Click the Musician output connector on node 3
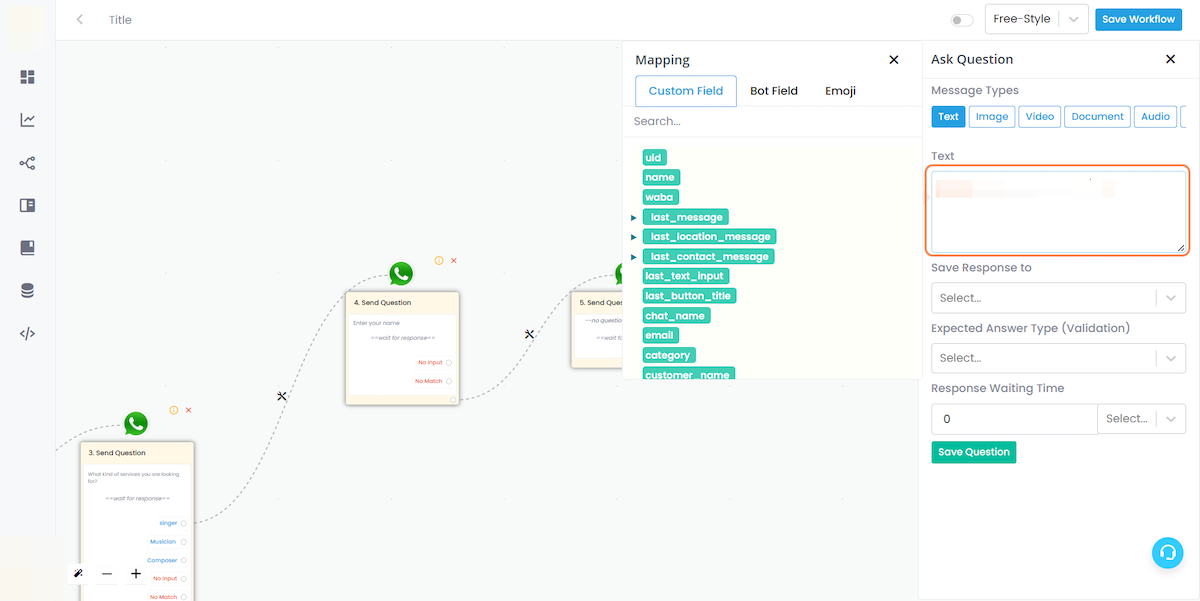The height and width of the screenshot is (601, 1200). click(x=184, y=542)
